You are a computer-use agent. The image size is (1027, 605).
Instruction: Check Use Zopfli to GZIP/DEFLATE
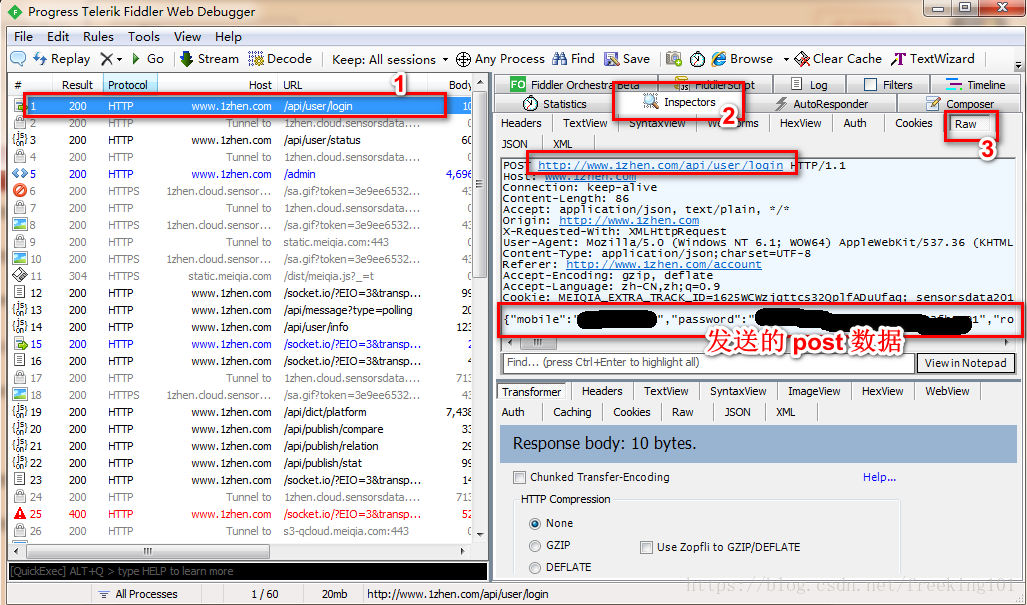(x=646, y=547)
